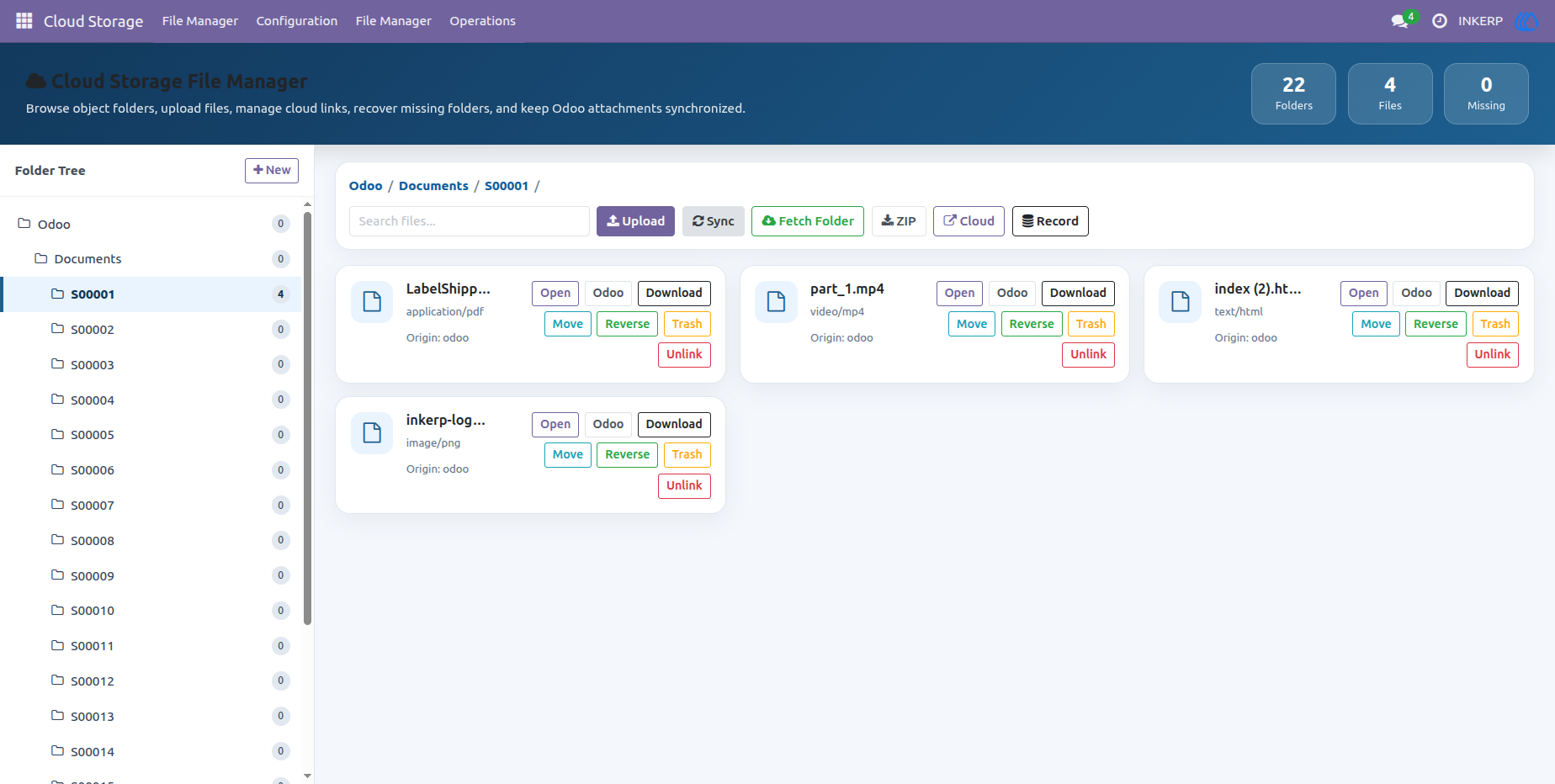Open the inkerp-log image file
Viewport: 1555px width, 784px height.
[x=555, y=424]
